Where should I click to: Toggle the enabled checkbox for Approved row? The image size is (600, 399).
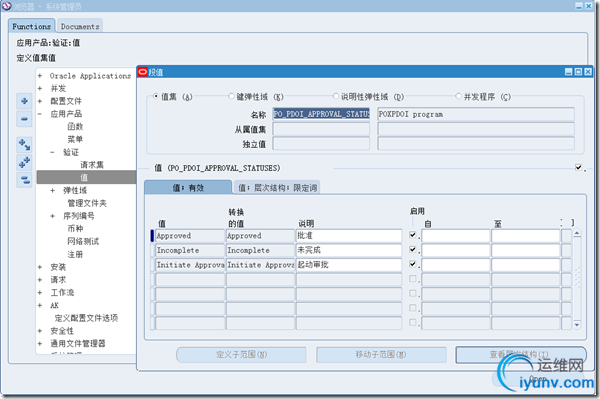click(x=412, y=235)
